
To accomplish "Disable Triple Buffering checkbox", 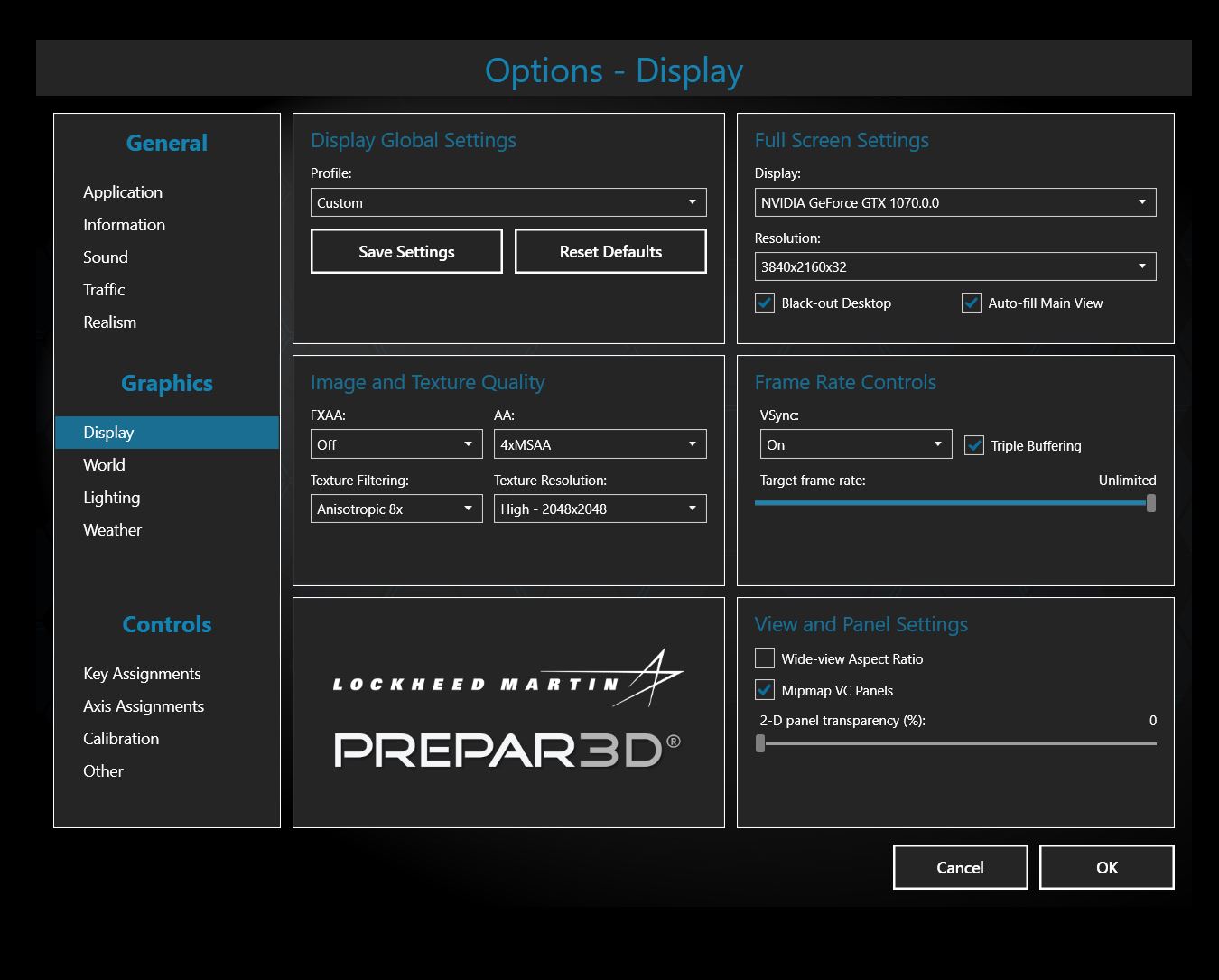I will click(x=974, y=445).
